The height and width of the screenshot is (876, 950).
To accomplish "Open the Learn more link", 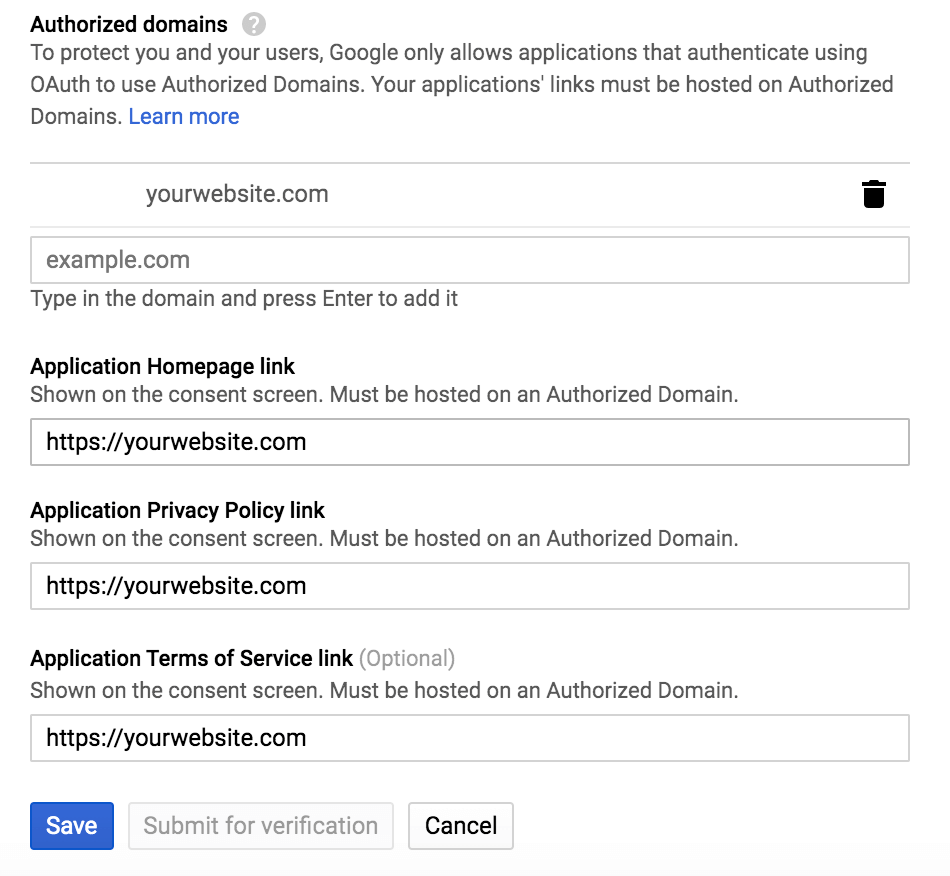I will tap(184, 117).
